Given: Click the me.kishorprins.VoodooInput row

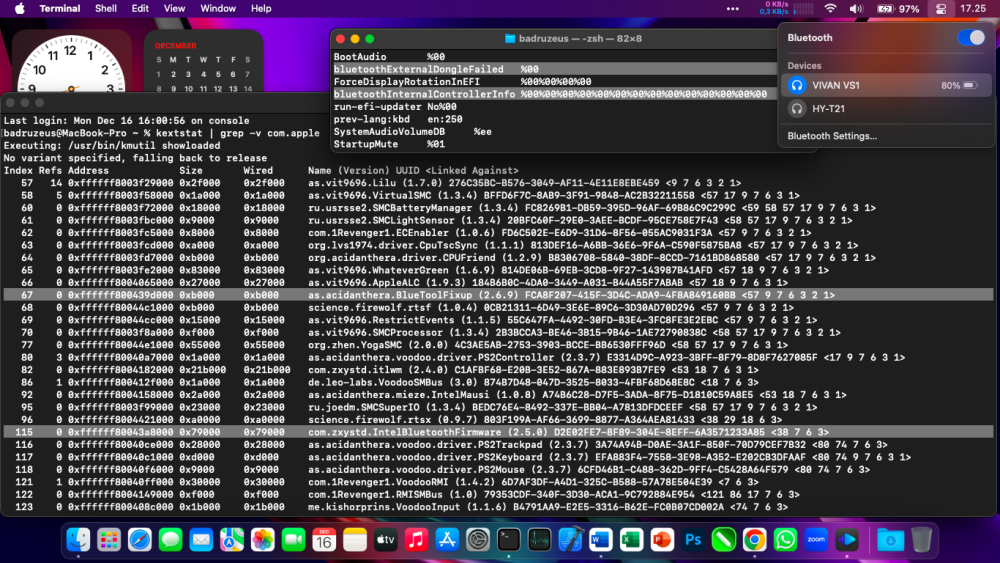Looking at the screenshot, I should 498,507.
